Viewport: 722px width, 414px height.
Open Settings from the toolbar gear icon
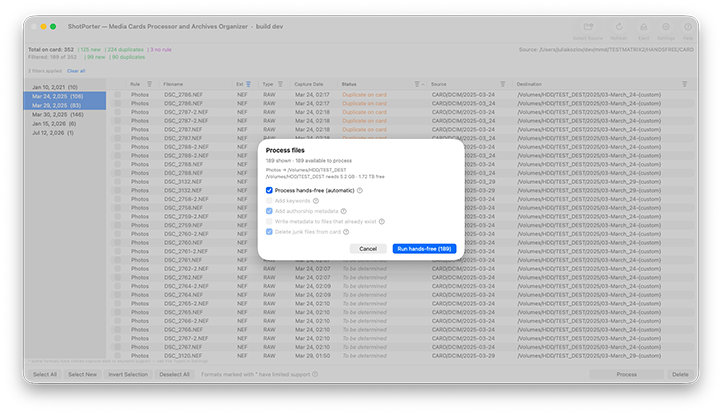tap(666, 27)
